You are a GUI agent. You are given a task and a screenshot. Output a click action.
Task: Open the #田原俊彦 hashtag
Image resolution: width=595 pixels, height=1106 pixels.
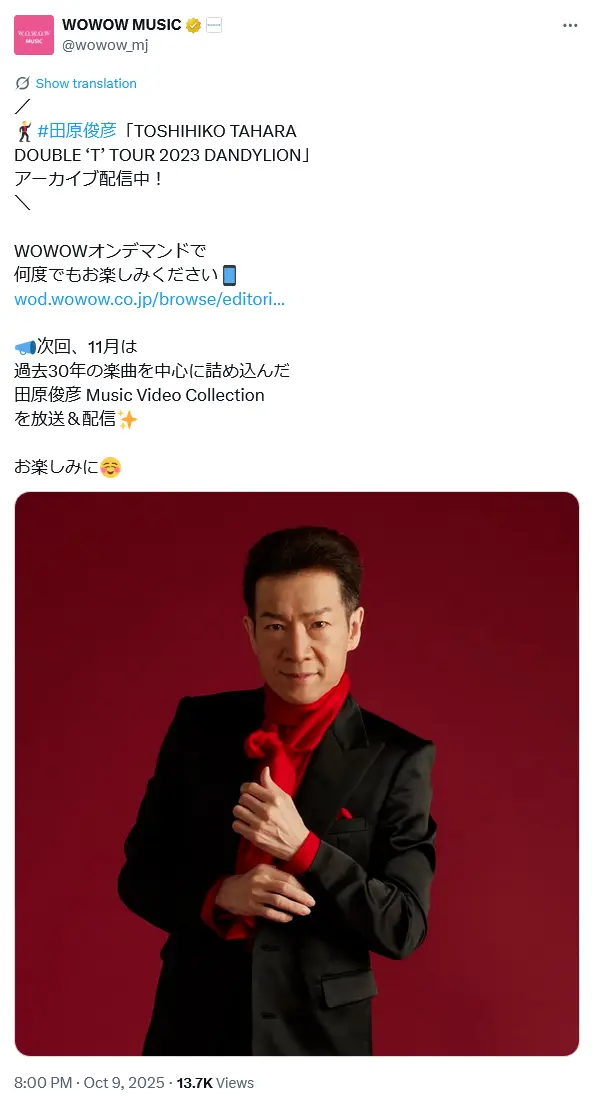(77, 130)
